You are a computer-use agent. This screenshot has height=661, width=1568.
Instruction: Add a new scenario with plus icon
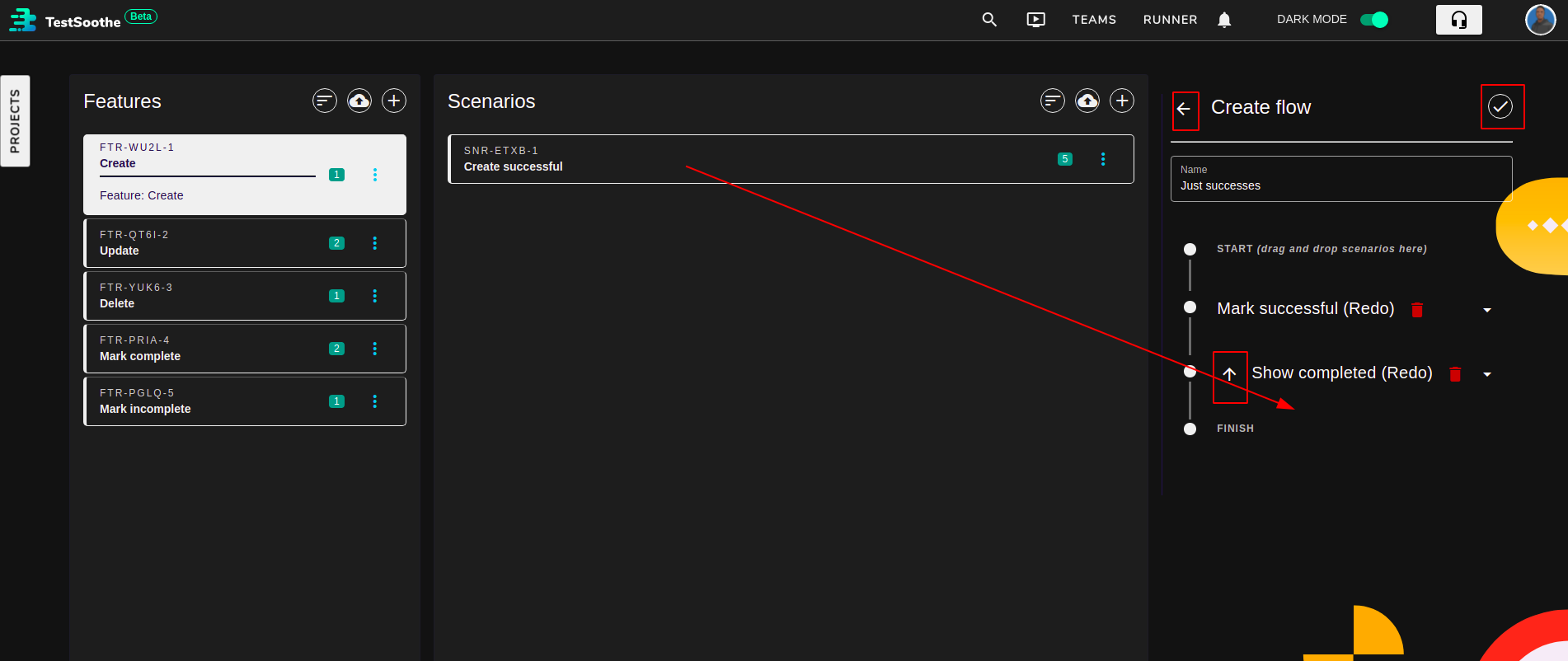coord(1122,101)
